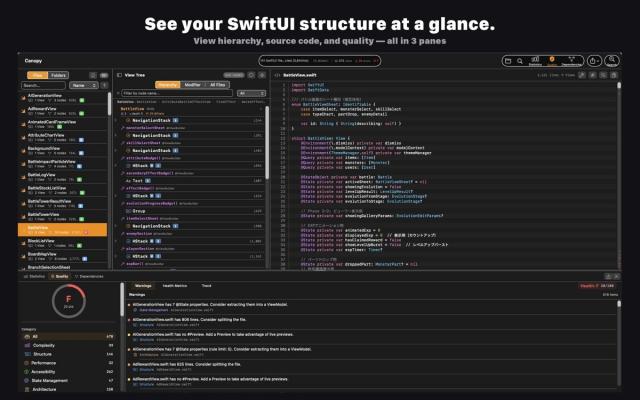The image size is (640, 400).
Task: Open warning about AIGenerationView 7 @State properties
Action: point(371,307)
